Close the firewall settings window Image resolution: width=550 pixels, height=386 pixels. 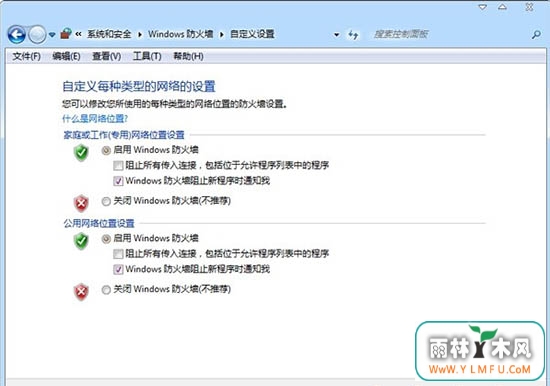(x=529, y=7)
